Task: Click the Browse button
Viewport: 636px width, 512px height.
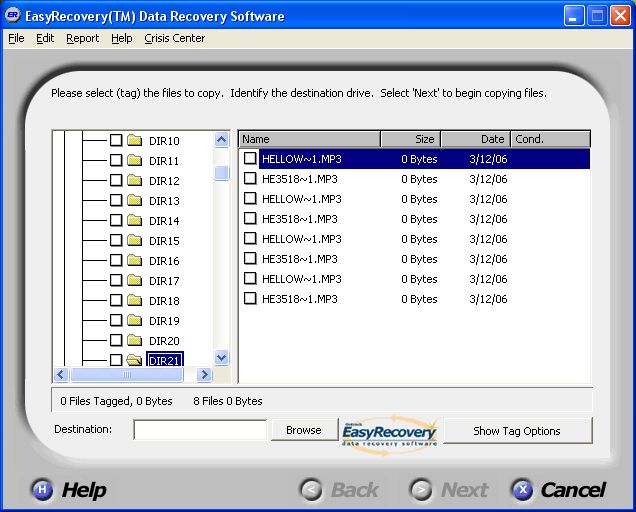Action: tap(304, 430)
